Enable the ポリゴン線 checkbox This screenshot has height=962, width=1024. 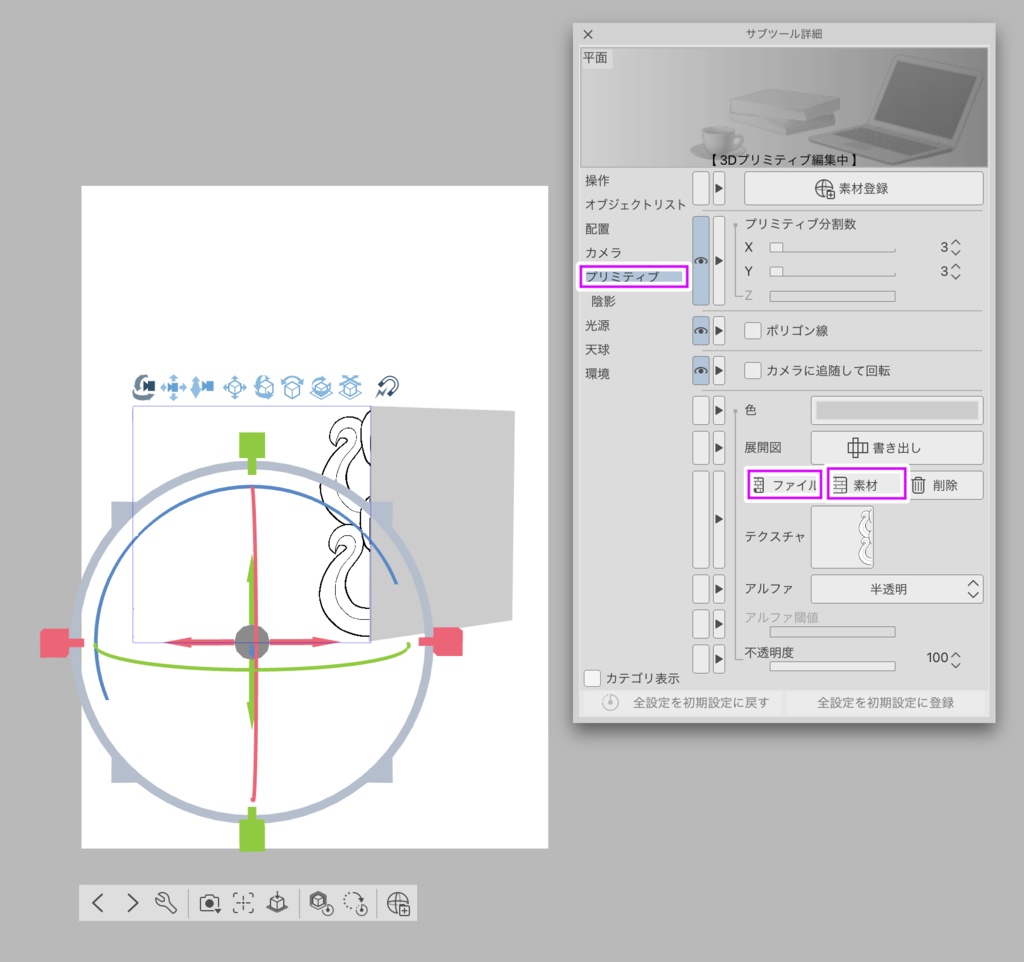[x=751, y=330]
